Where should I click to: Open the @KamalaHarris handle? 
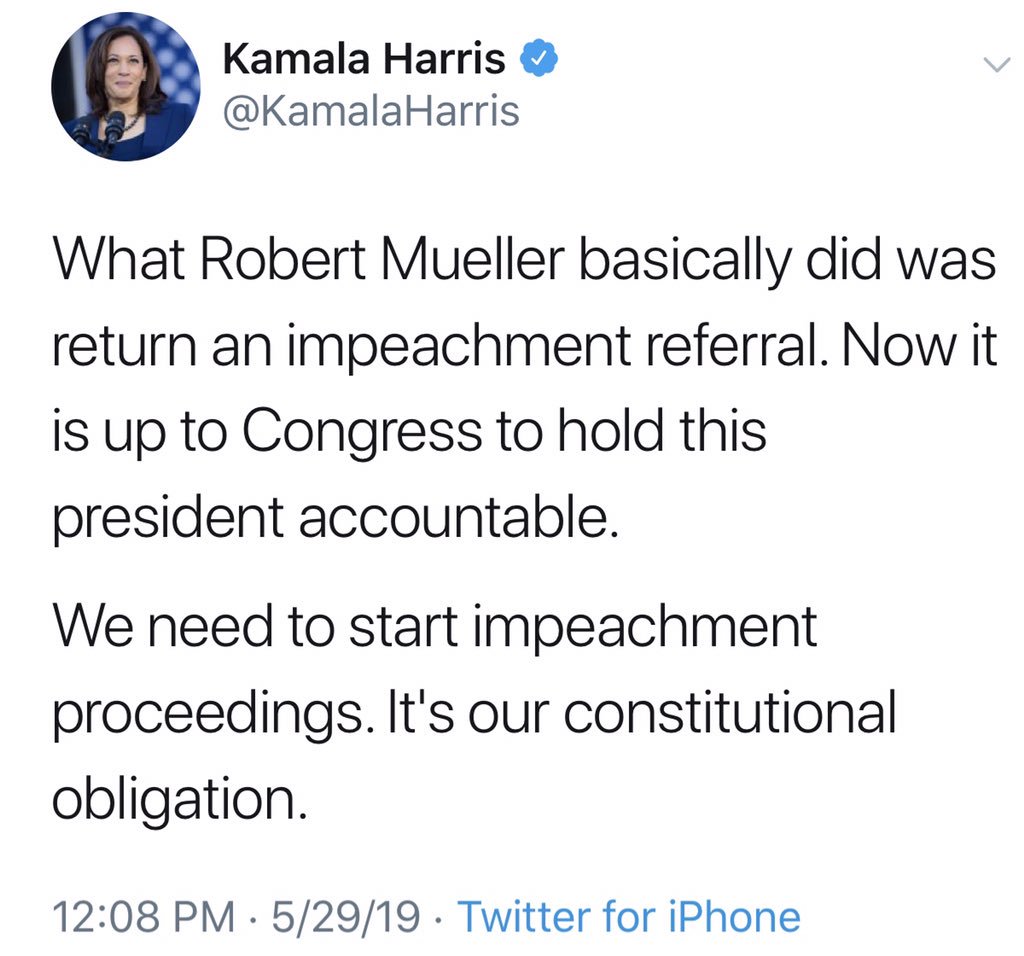[371, 111]
